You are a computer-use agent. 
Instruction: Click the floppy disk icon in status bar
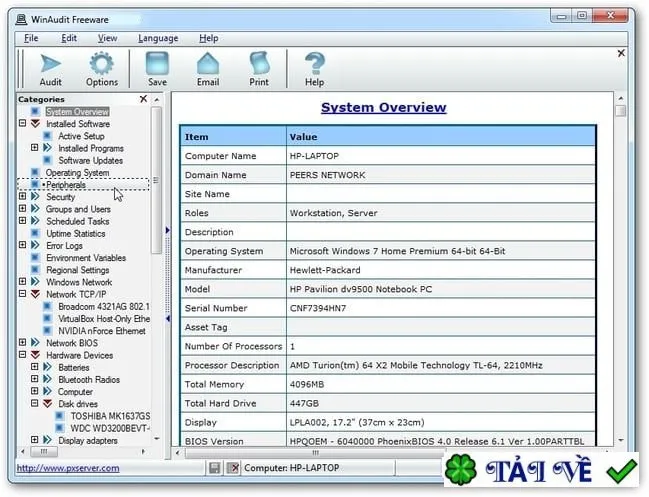pos(214,468)
